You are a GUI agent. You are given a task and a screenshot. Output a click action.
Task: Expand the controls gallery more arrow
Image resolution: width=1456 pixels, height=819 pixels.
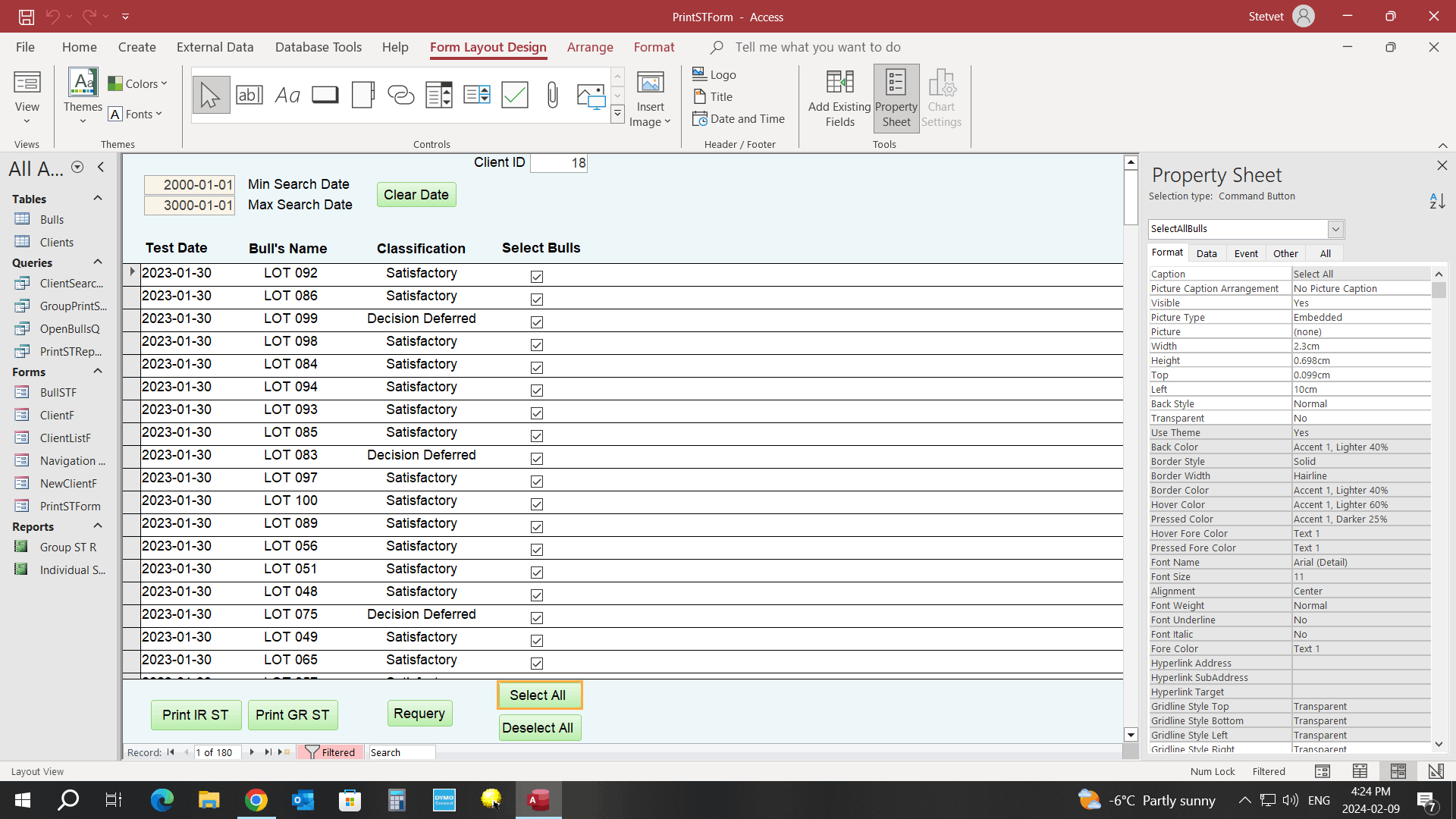tap(617, 115)
